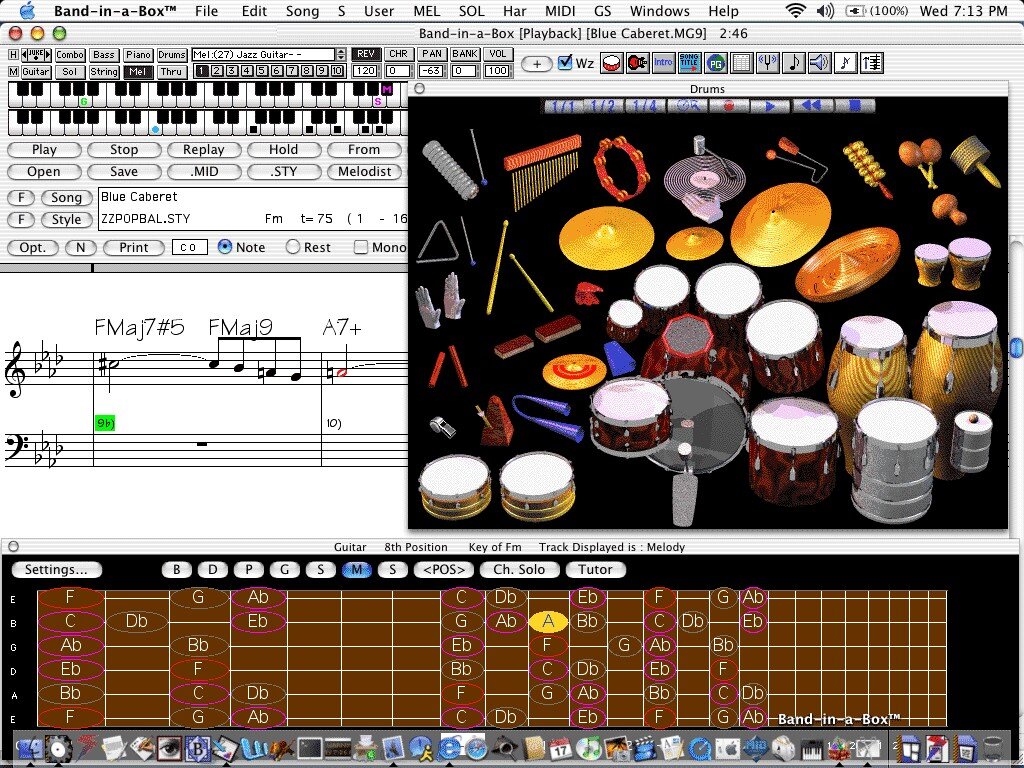Click the Blue Caberet song title field

tap(252, 197)
